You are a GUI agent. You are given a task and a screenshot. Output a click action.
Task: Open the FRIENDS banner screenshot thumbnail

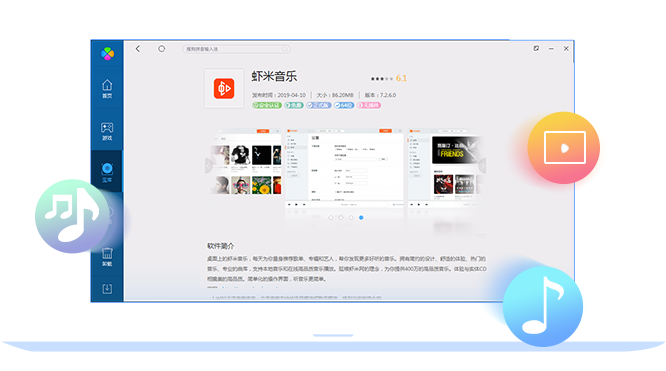444,168
